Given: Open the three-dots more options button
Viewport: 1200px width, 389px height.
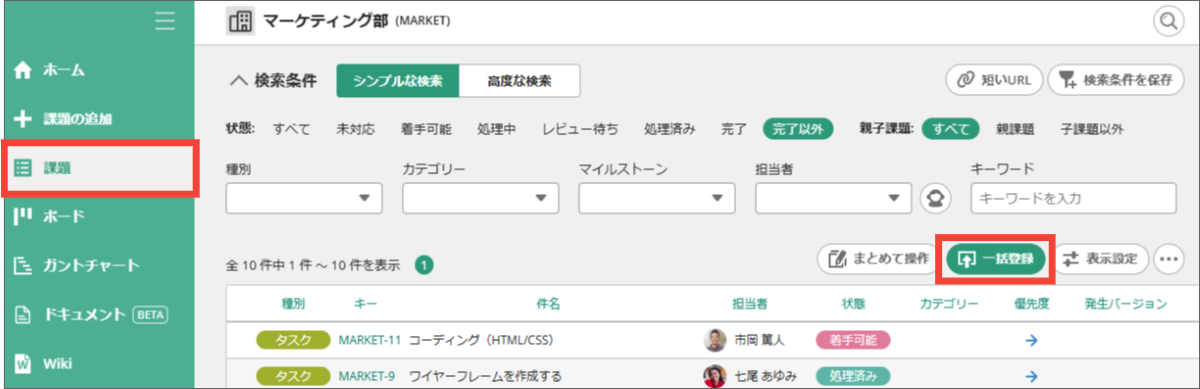Looking at the screenshot, I should pos(1169,258).
